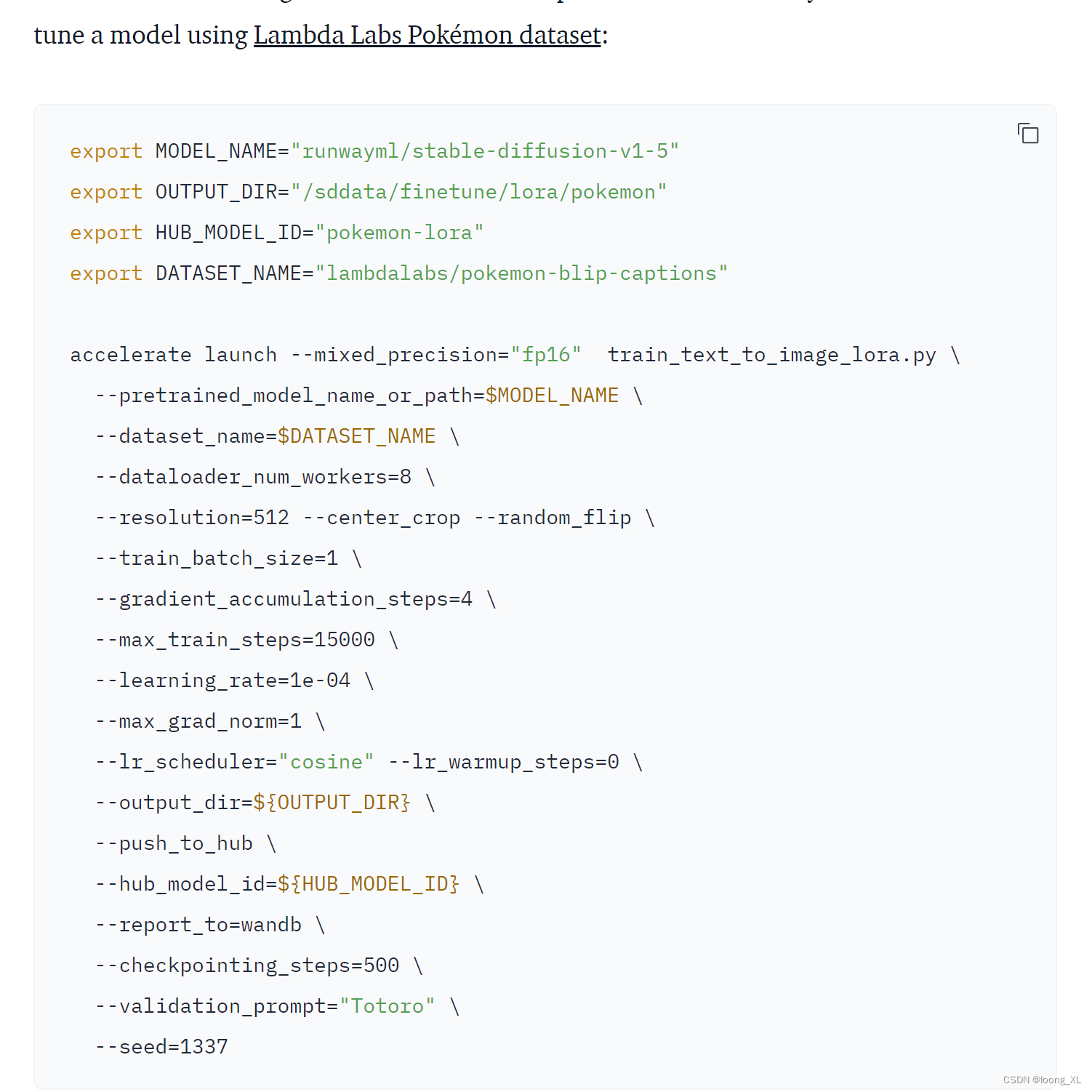The height and width of the screenshot is (1092, 1092).
Task: Copy the code block with the copy icon
Action: [1028, 134]
